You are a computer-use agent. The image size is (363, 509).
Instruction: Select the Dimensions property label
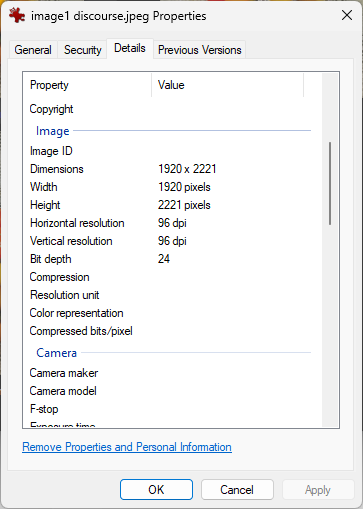coord(57,169)
